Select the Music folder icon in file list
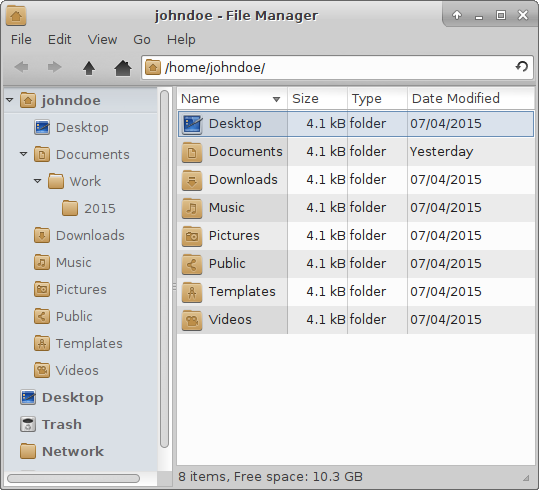 (x=192, y=208)
